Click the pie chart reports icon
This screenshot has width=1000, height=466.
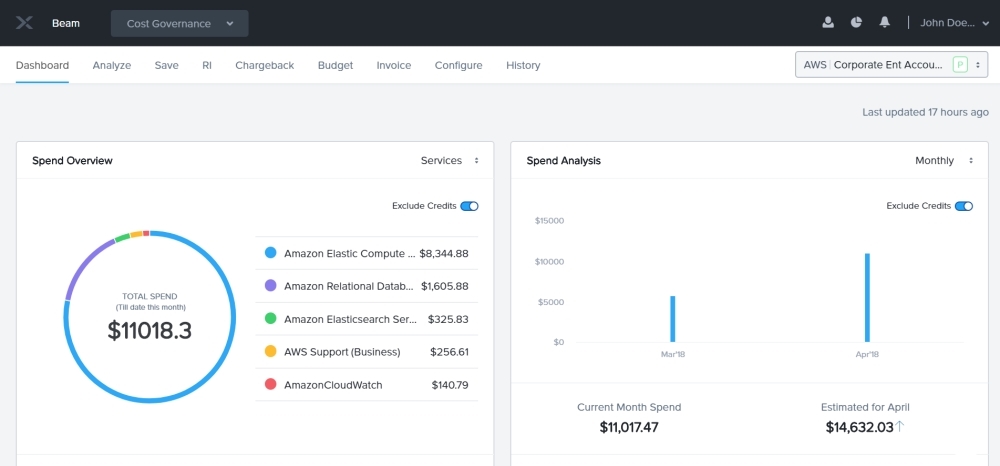857,23
